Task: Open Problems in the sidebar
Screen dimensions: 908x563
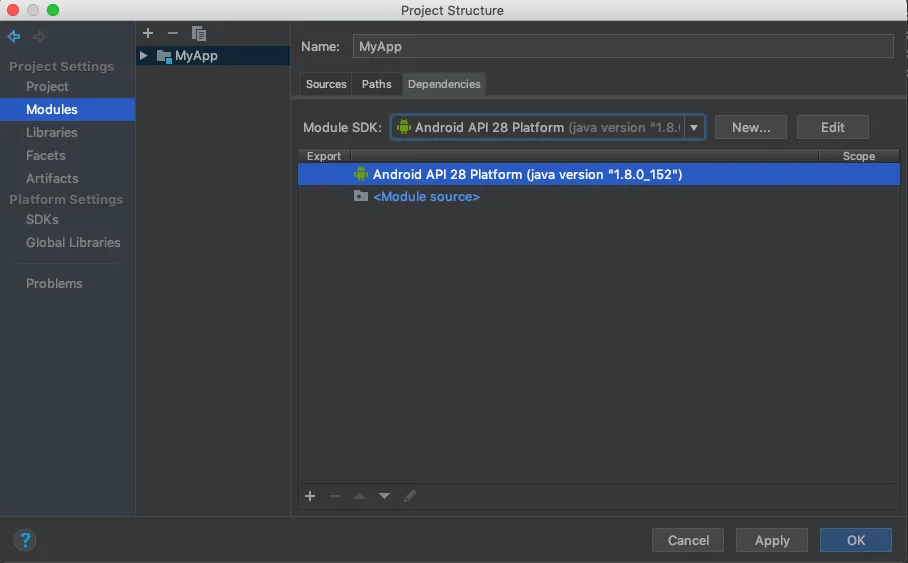Action: 54,283
